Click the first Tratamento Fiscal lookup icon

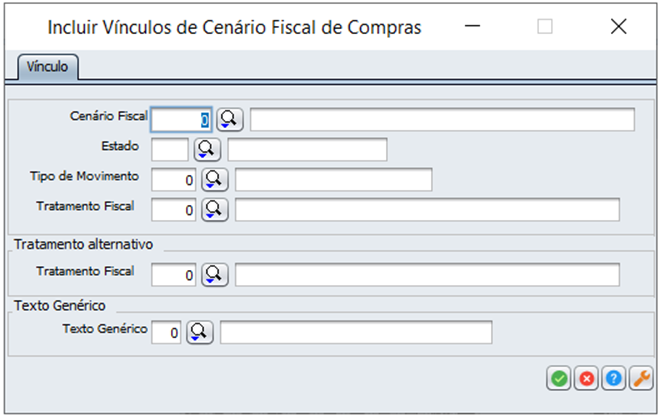coord(215,210)
